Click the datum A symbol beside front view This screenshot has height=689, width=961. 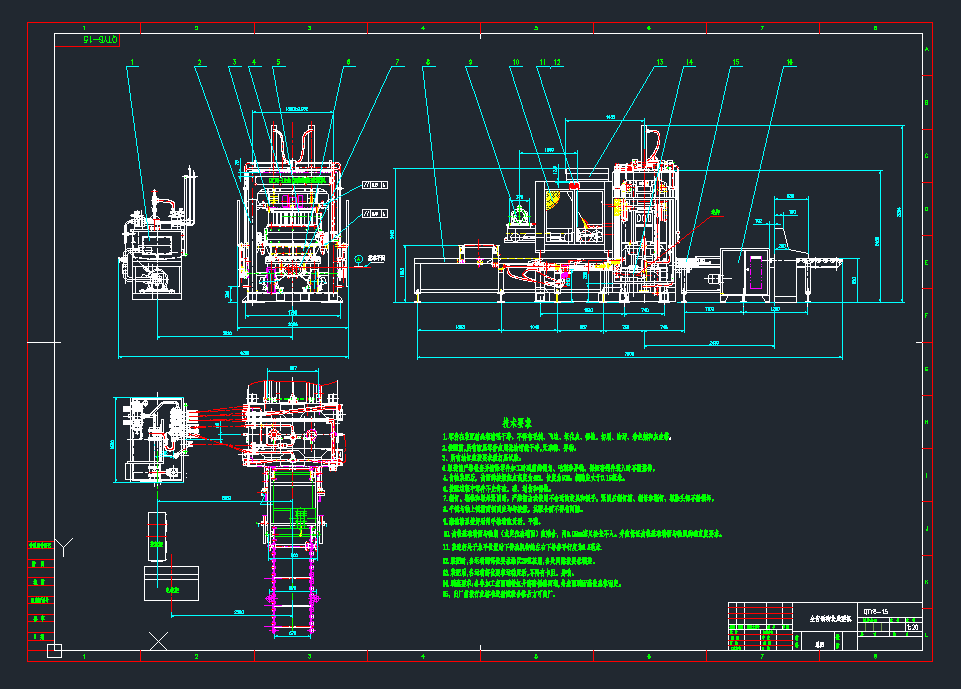tap(359, 258)
